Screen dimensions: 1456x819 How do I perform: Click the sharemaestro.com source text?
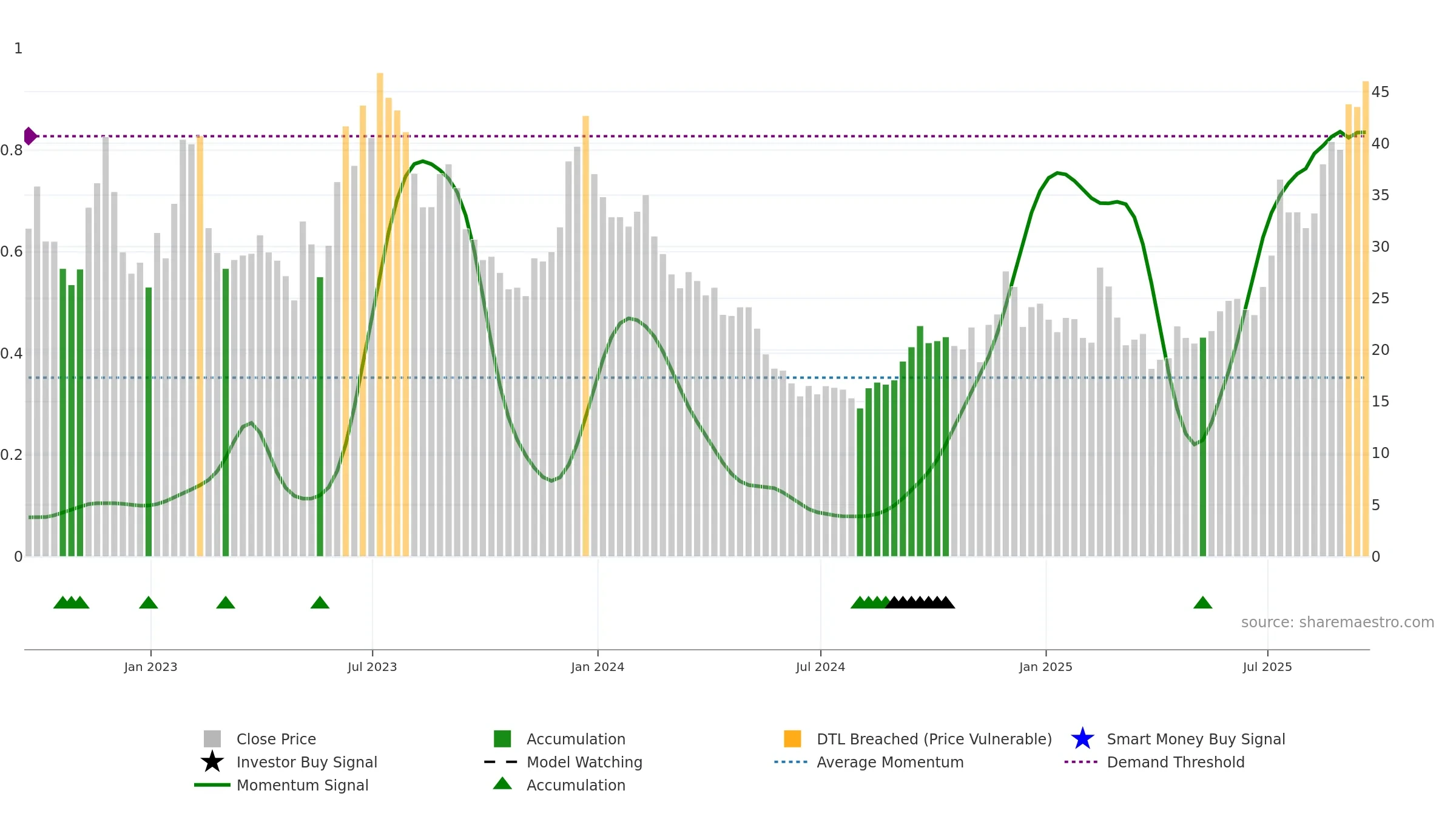coord(1337,622)
